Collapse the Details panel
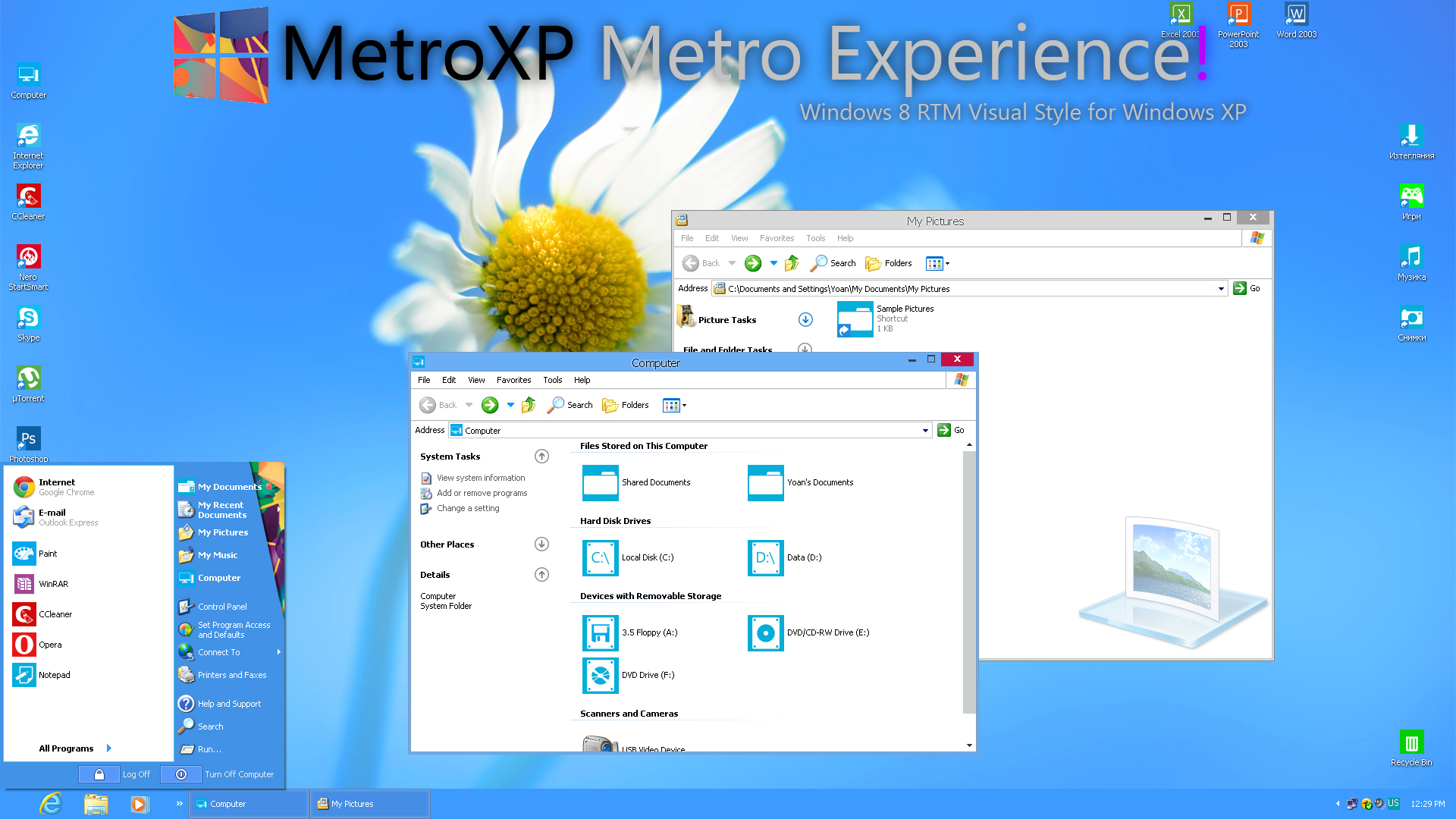This screenshot has height=819, width=1456. pyautogui.click(x=541, y=575)
